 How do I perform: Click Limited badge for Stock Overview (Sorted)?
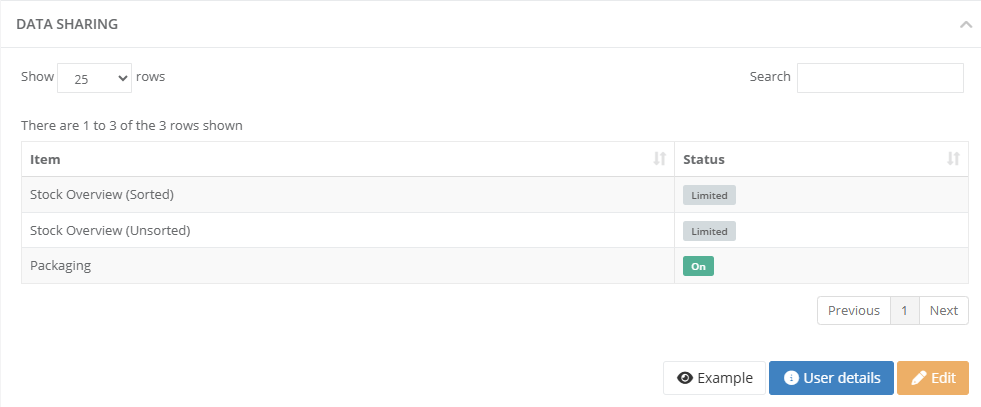pyautogui.click(x=709, y=195)
